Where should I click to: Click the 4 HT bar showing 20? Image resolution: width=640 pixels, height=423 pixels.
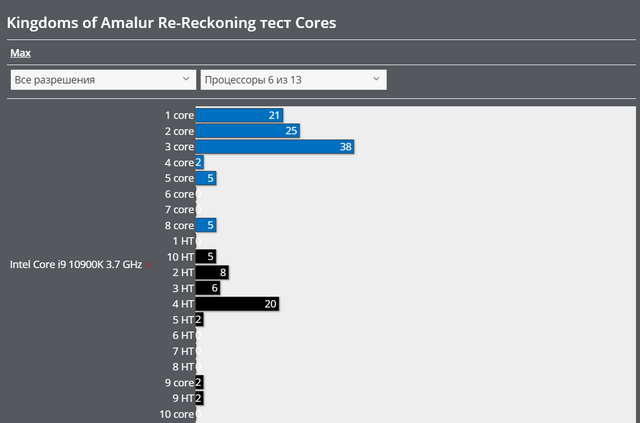(237, 304)
